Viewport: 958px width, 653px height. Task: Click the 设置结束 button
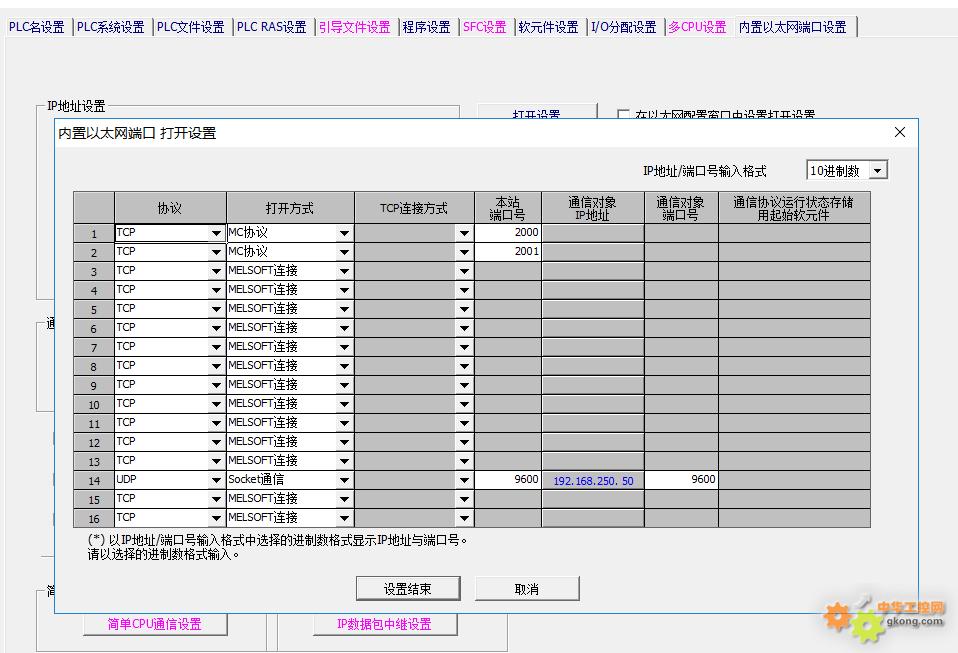coord(408,589)
